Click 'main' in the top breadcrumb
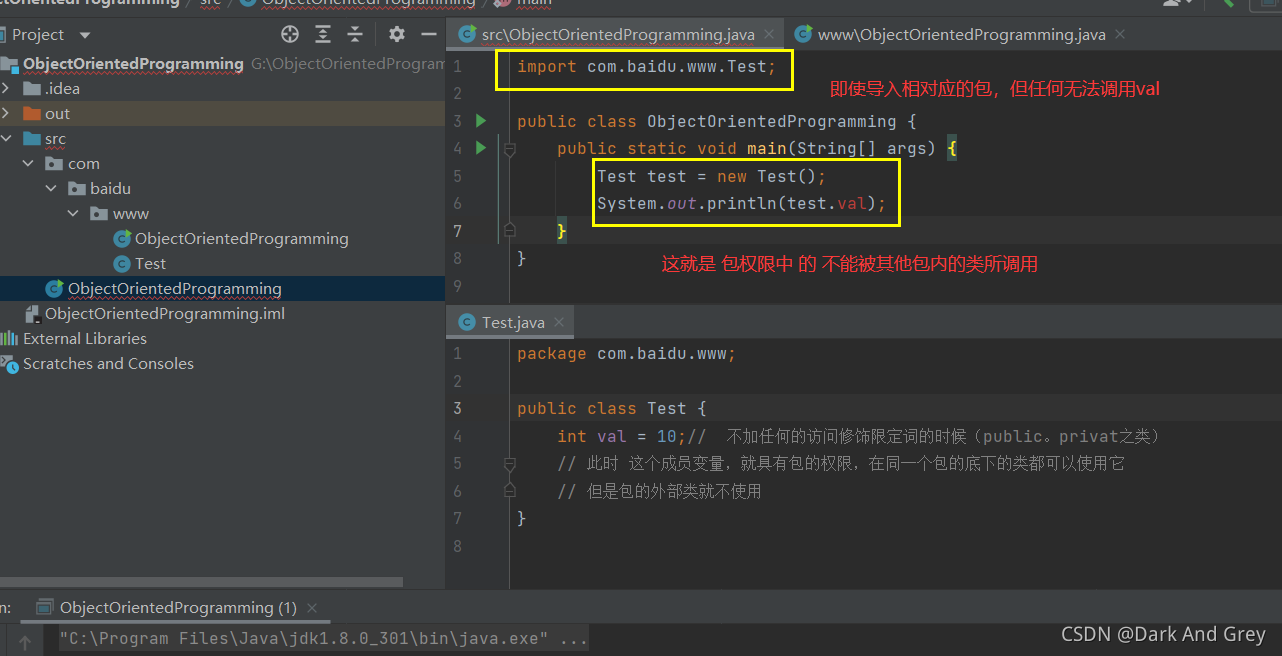Image resolution: width=1282 pixels, height=656 pixels. (533, 3)
